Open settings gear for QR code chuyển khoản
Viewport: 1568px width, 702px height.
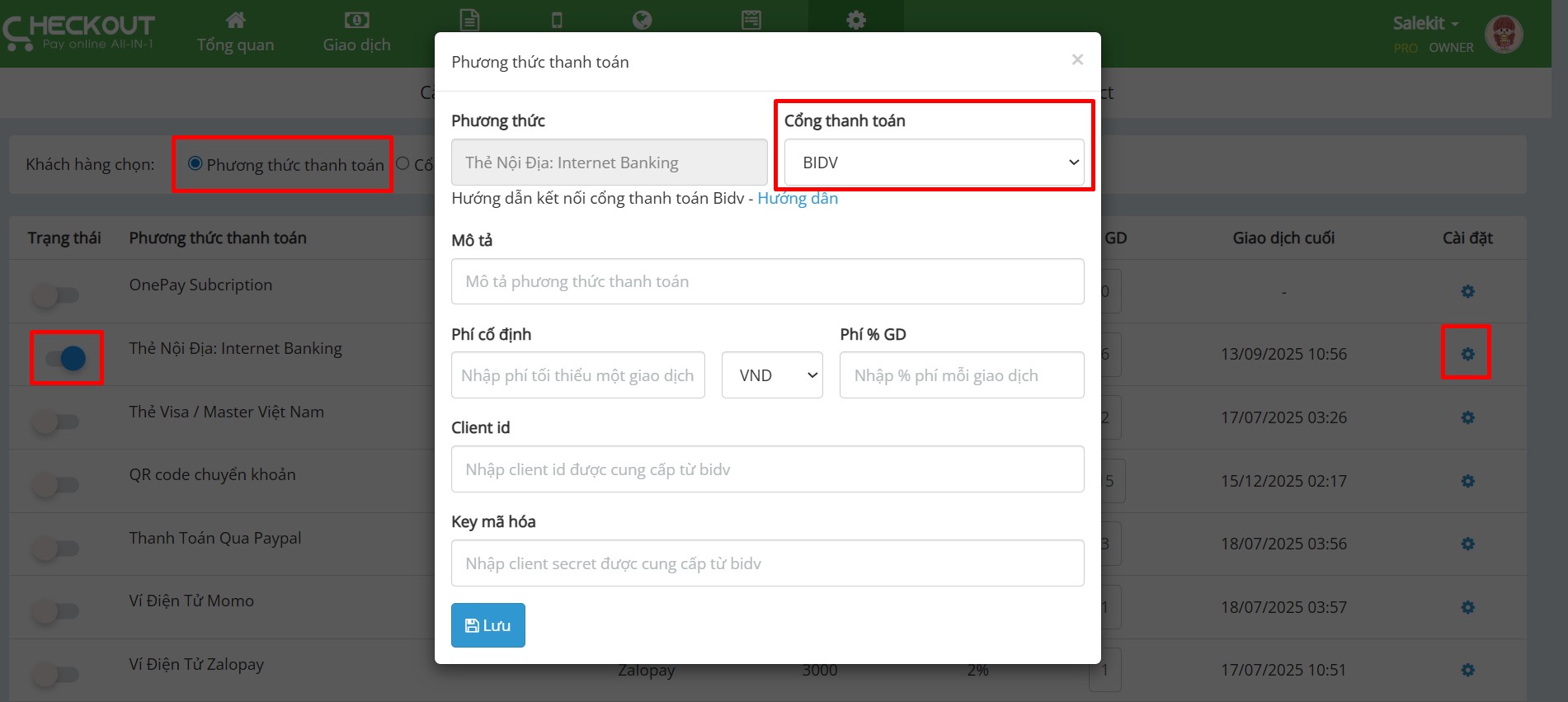coord(1467,481)
